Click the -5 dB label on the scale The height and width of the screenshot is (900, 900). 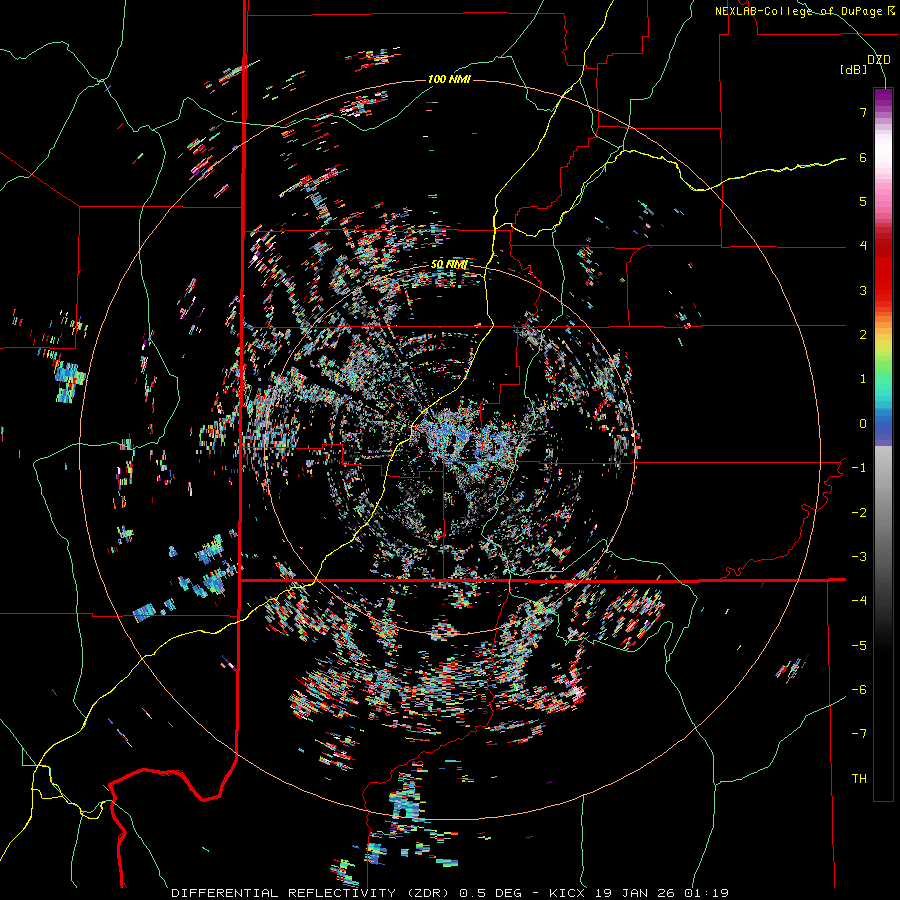(x=859, y=646)
